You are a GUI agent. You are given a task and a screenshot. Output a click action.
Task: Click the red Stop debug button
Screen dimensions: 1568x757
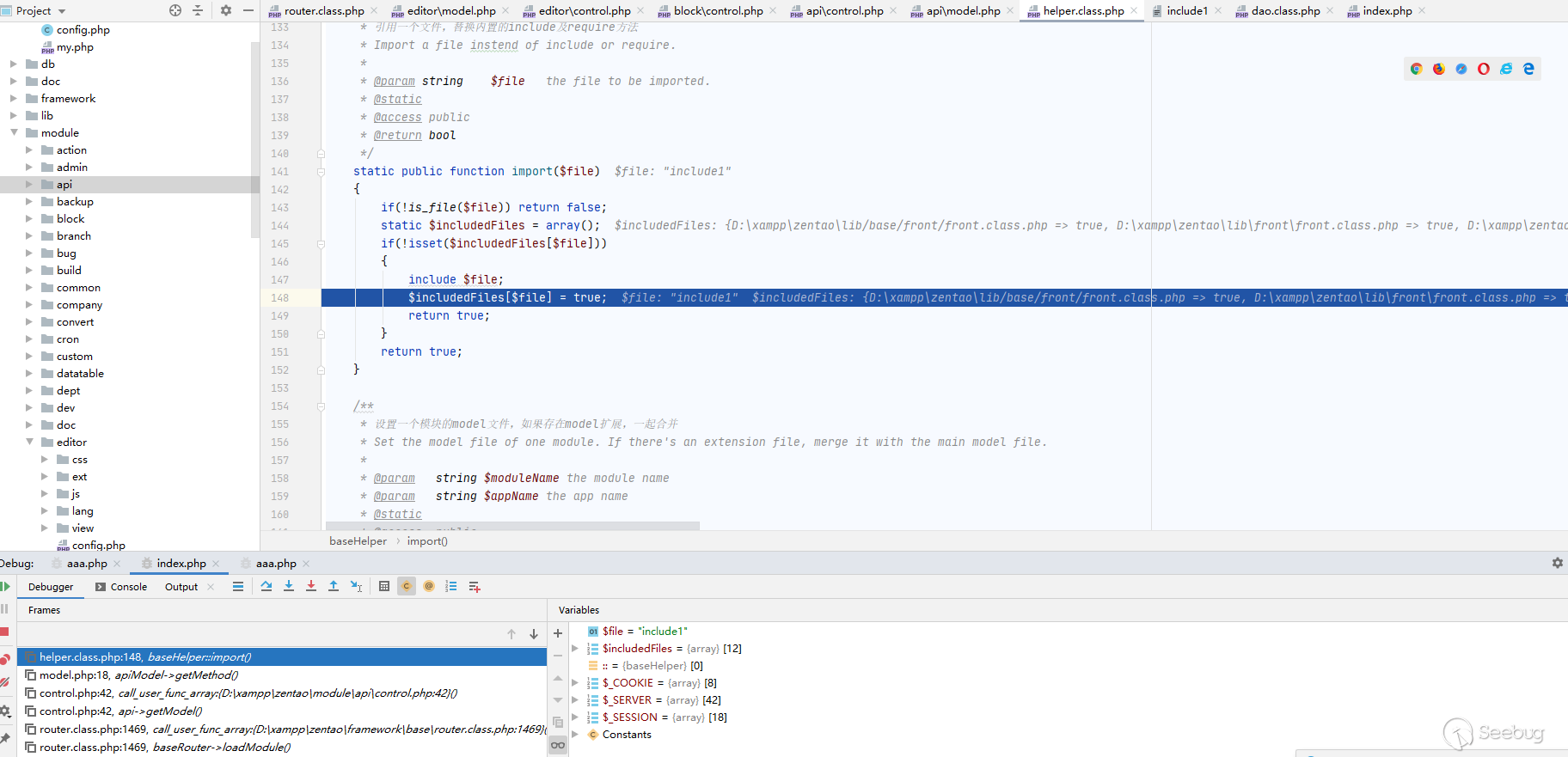[x=5, y=632]
